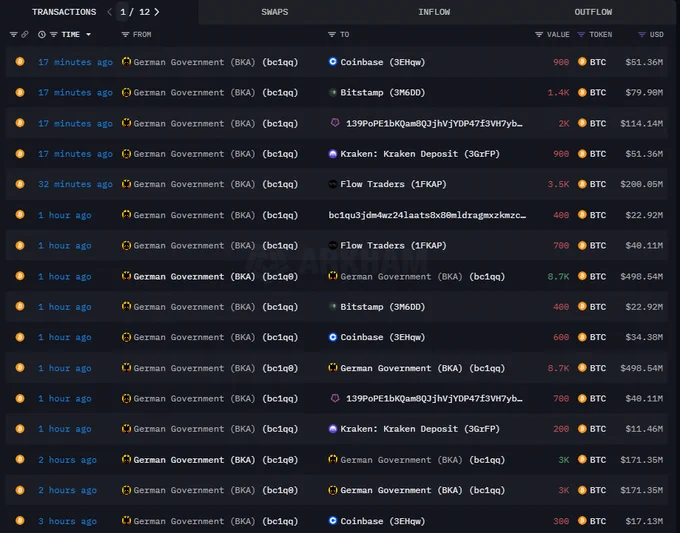680x533 pixels.
Task: Click the page number 1 field
Action: [123, 12]
